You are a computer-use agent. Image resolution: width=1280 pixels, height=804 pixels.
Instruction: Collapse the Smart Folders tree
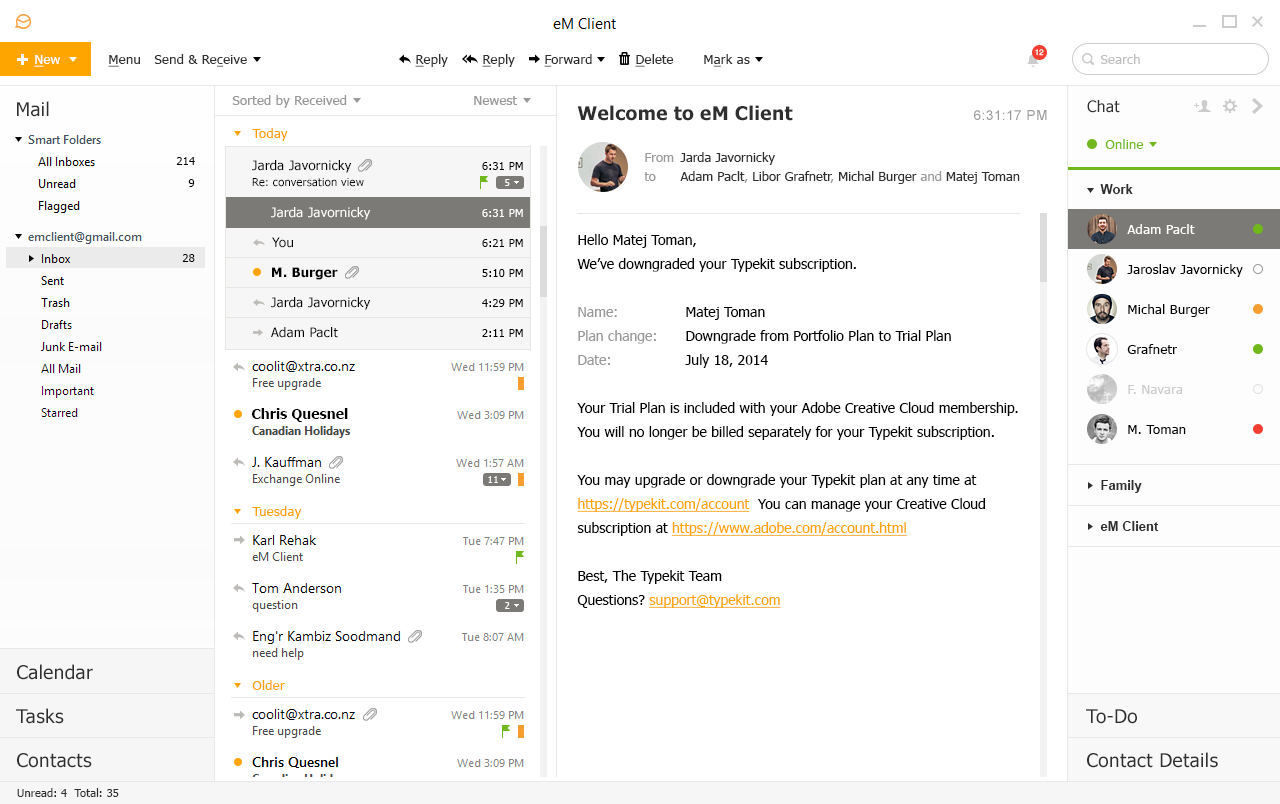click(19, 139)
